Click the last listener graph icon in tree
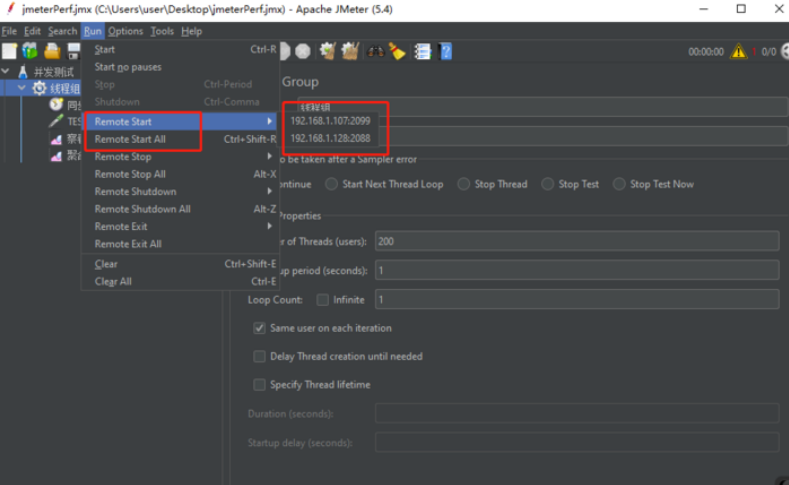This screenshot has height=485, width=789. pos(56,156)
